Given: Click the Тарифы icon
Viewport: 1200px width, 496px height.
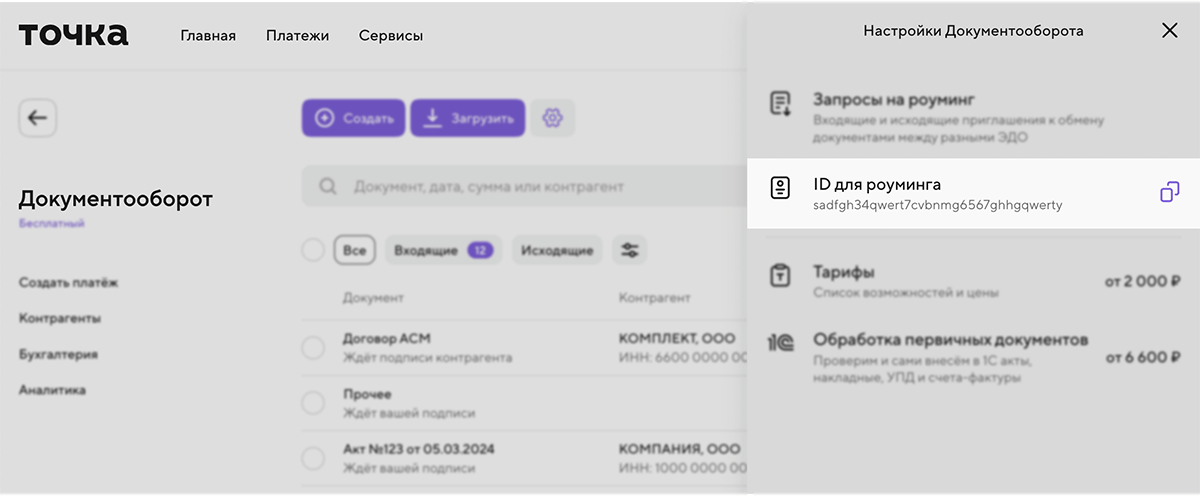Looking at the screenshot, I should (x=780, y=277).
